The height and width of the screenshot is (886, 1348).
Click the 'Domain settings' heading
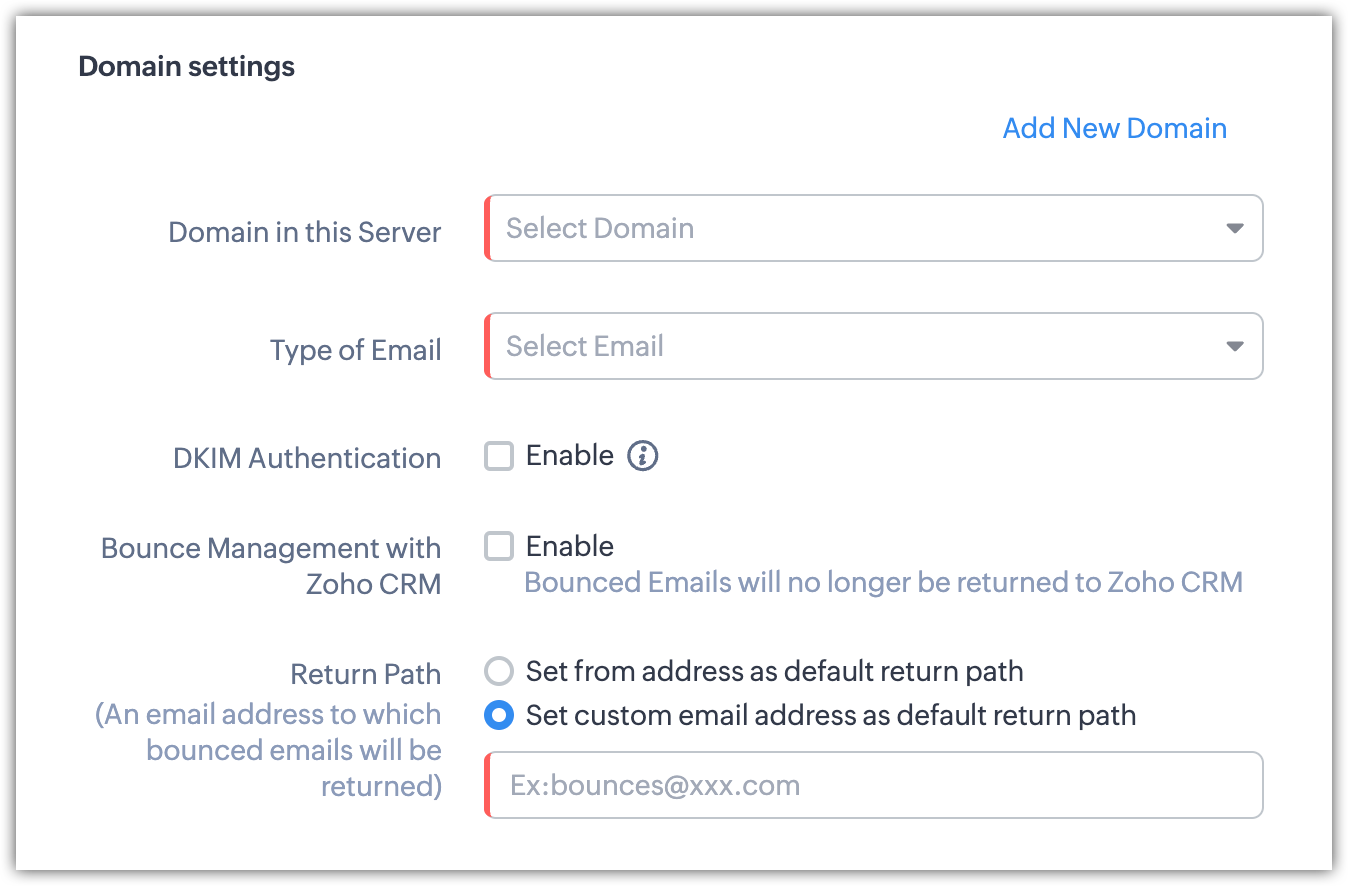pyautogui.click(x=187, y=67)
